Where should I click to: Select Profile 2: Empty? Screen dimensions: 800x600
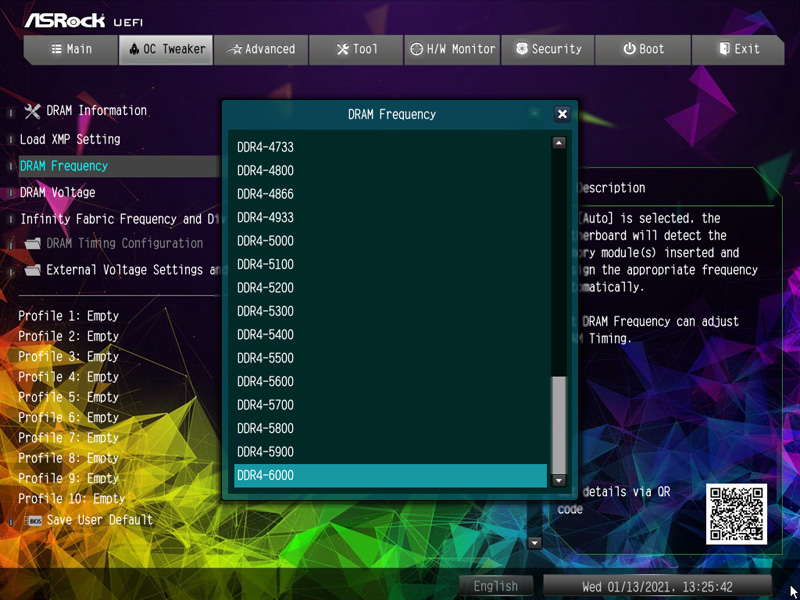[68, 336]
